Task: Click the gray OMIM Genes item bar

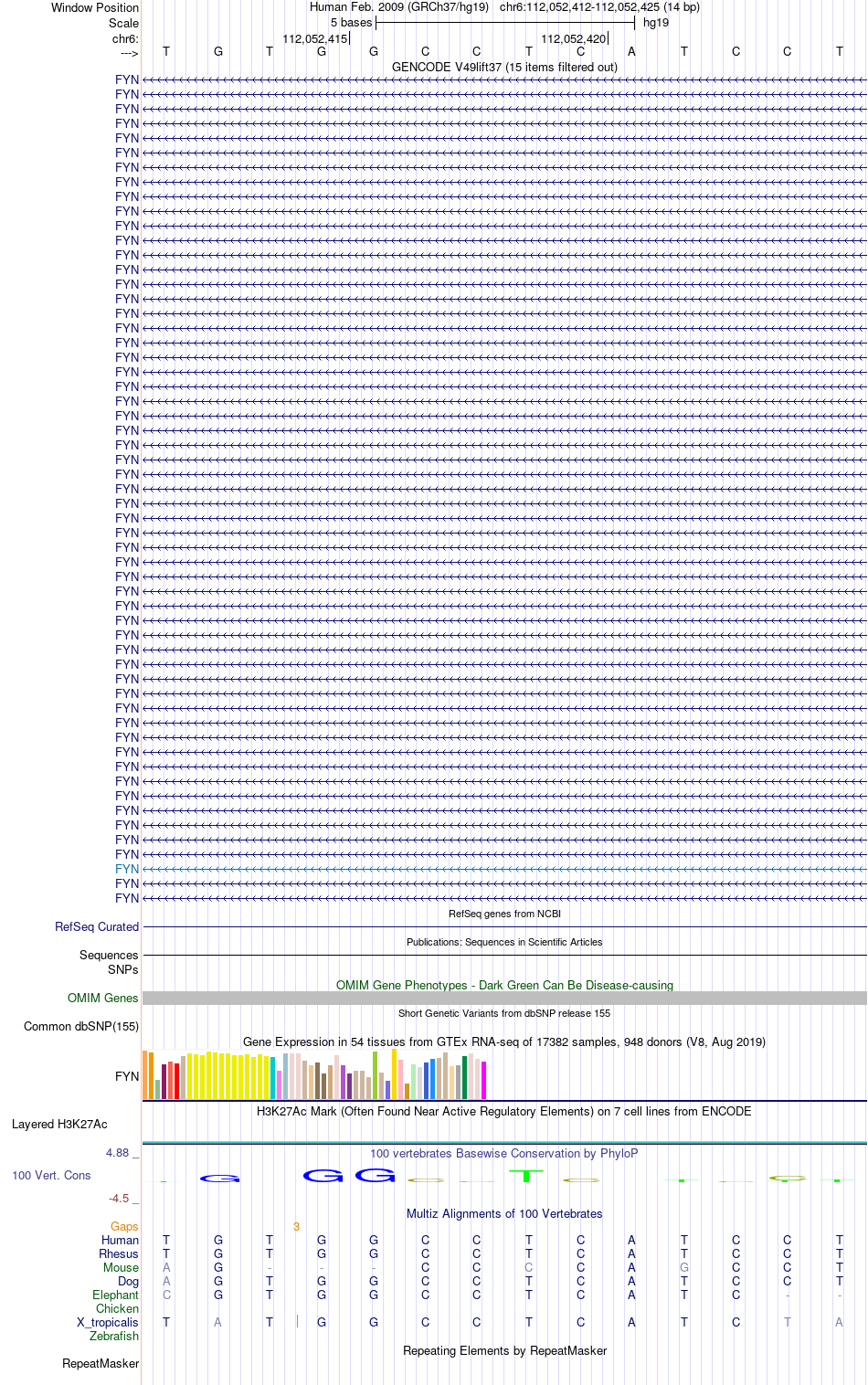Action: click(504, 999)
